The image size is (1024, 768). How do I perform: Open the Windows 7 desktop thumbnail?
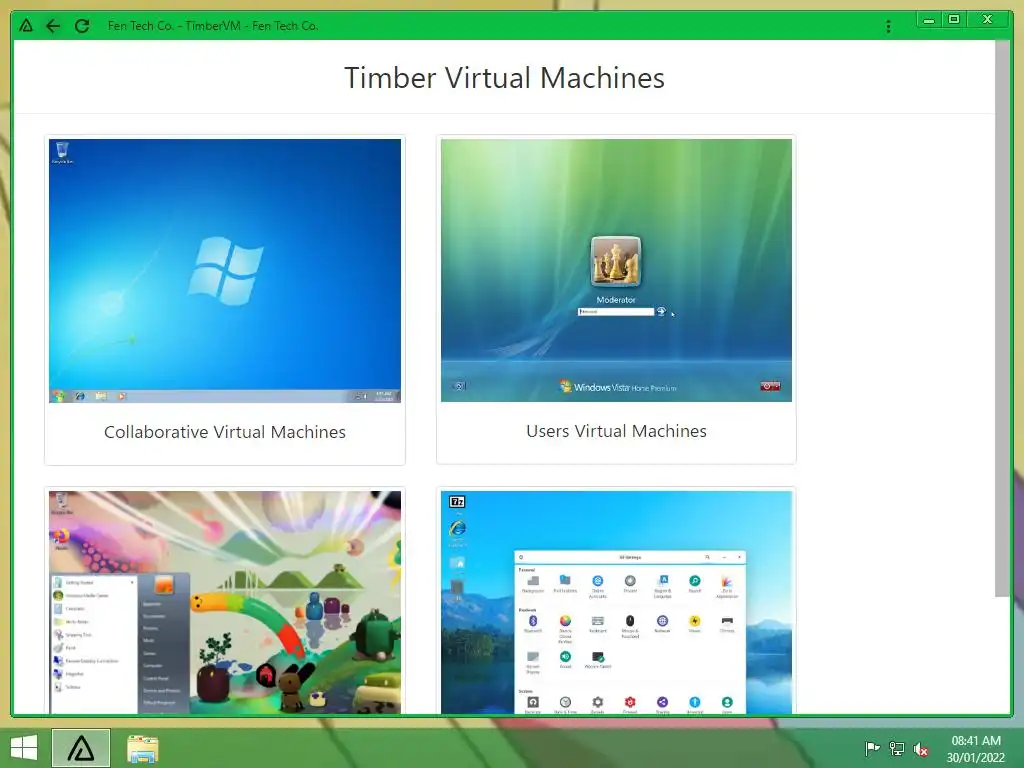tap(225, 270)
